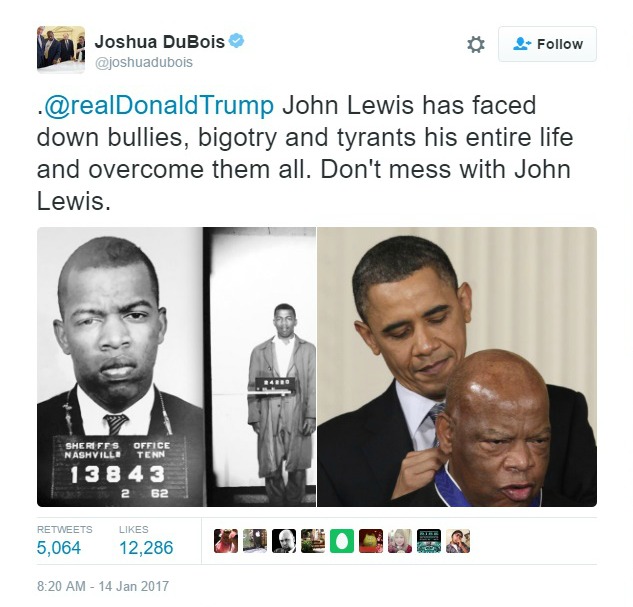633x607 pixels.
Task: Open the last liker avatar
Action: pos(458,541)
